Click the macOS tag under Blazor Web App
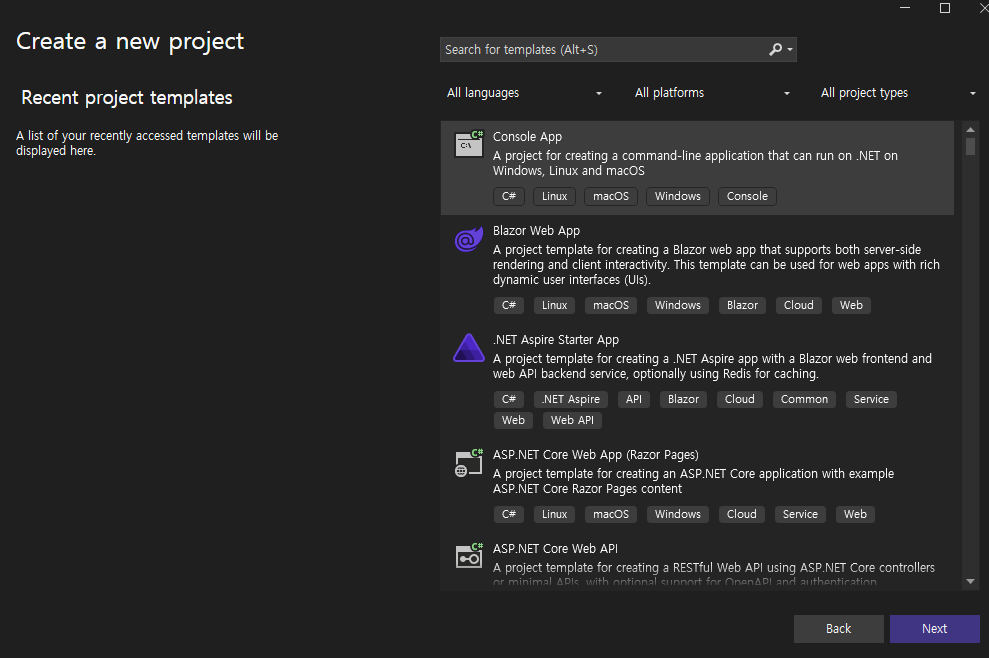The width and height of the screenshot is (989, 658). (611, 305)
